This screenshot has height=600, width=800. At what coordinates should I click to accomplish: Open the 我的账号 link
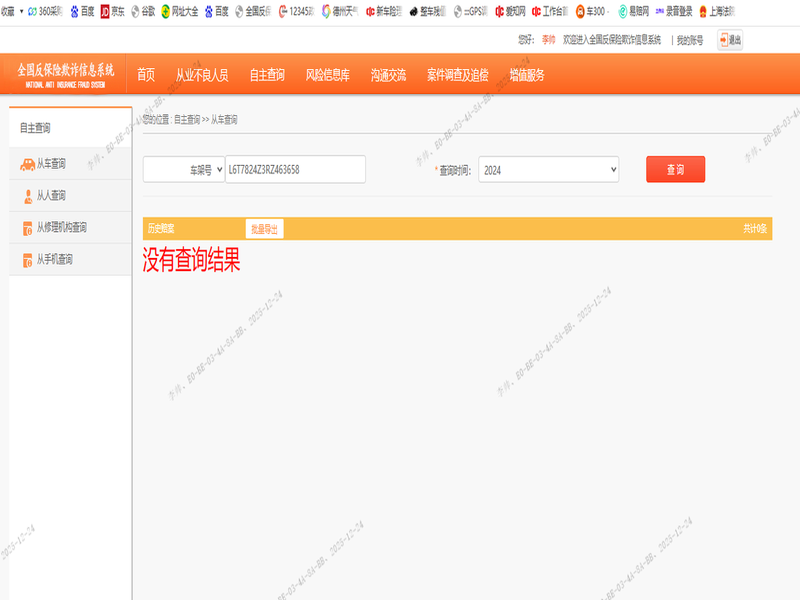689,40
